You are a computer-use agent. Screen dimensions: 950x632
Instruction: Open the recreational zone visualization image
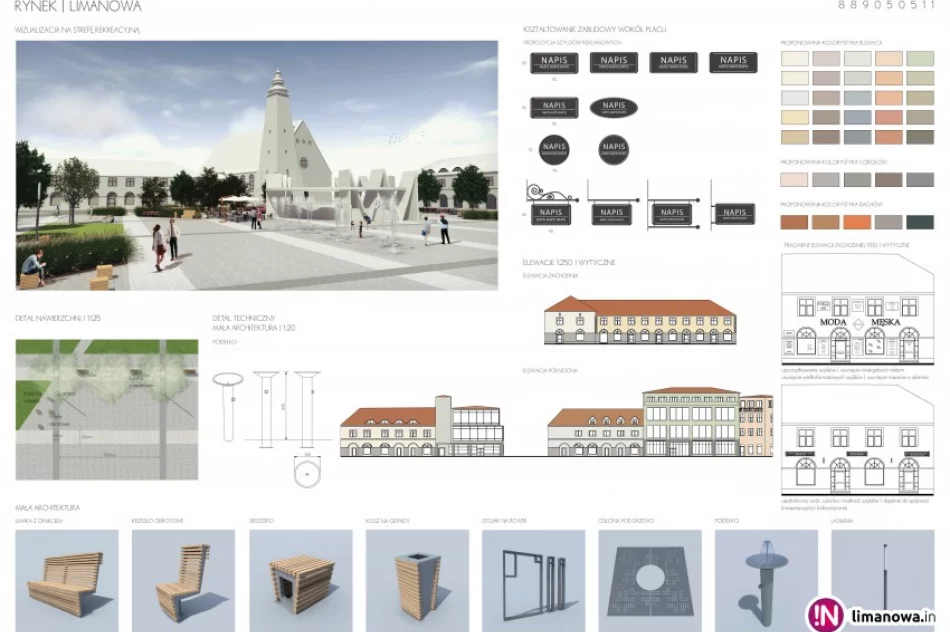pyautogui.click(x=256, y=165)
